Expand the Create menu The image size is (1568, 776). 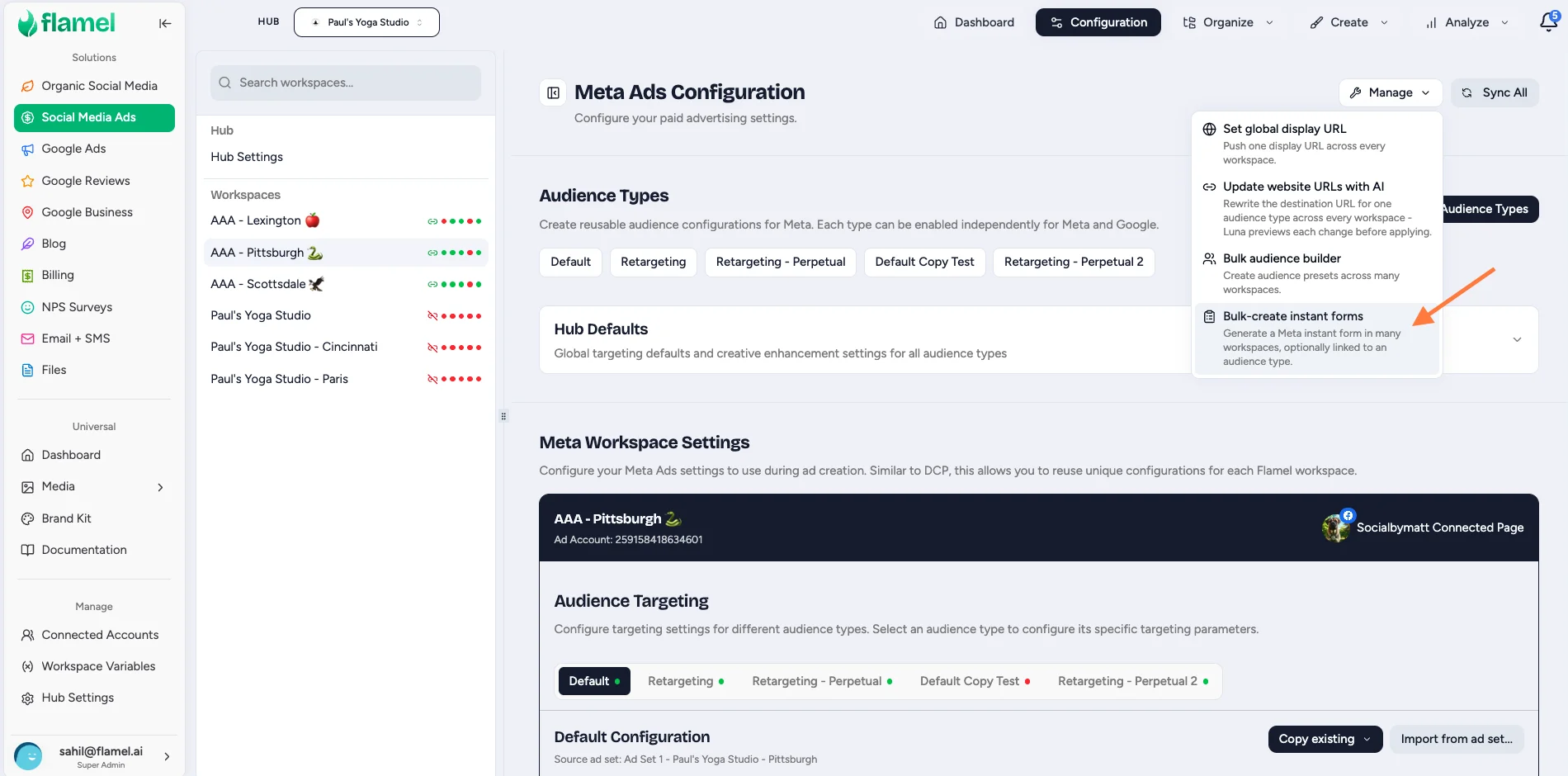click(1348, 22)
